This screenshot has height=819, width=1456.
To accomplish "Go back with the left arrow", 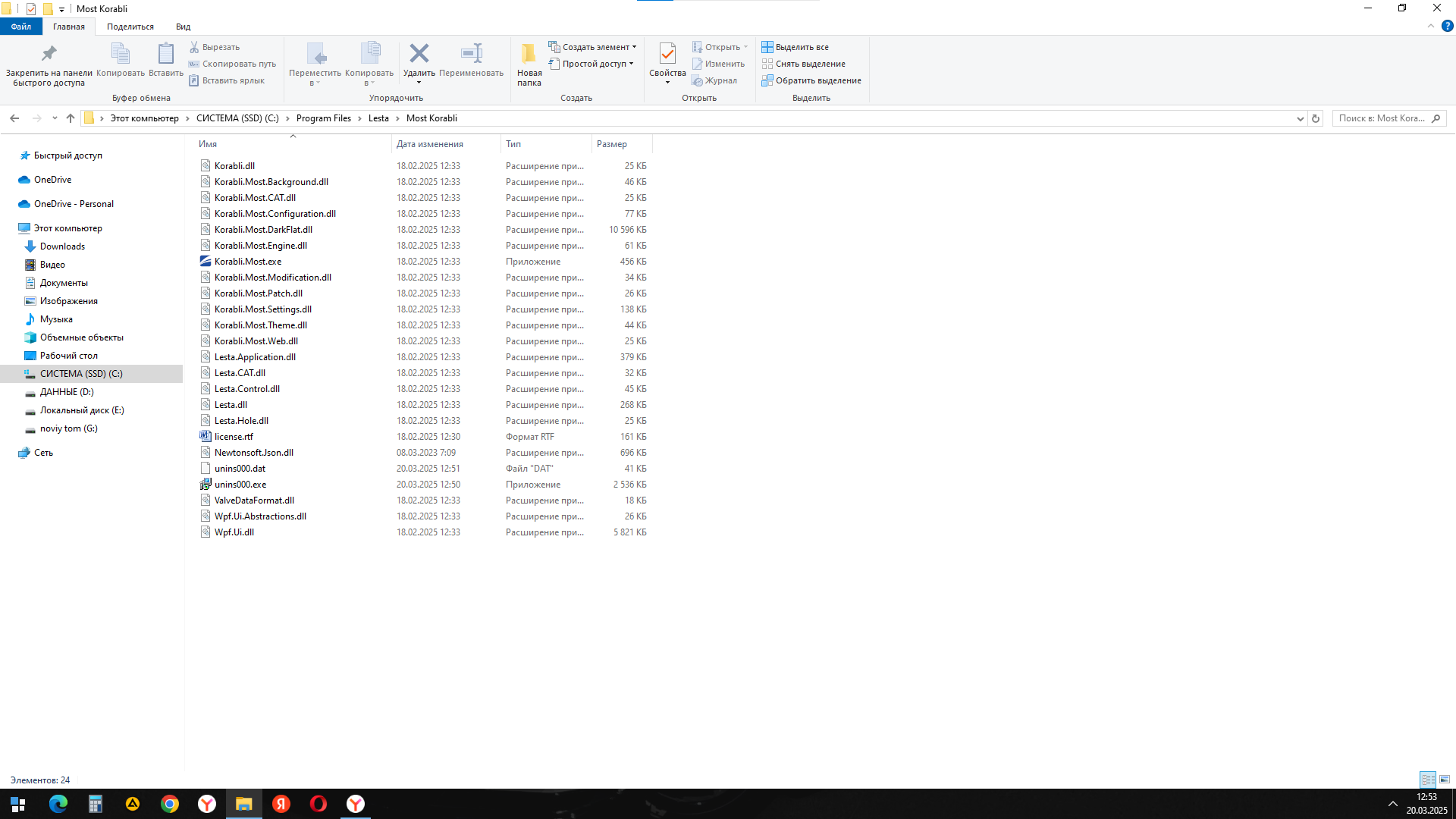I will pos(14,118).
